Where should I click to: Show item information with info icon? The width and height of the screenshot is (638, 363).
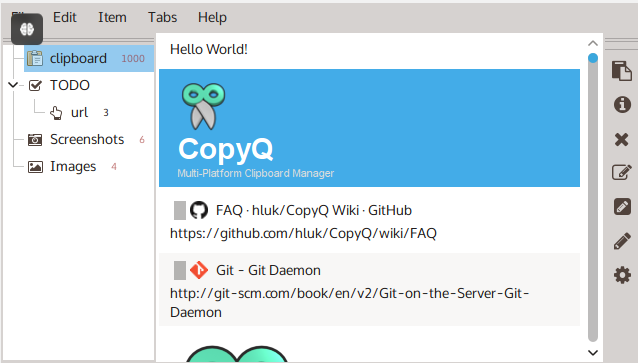(x=622, y=105)
